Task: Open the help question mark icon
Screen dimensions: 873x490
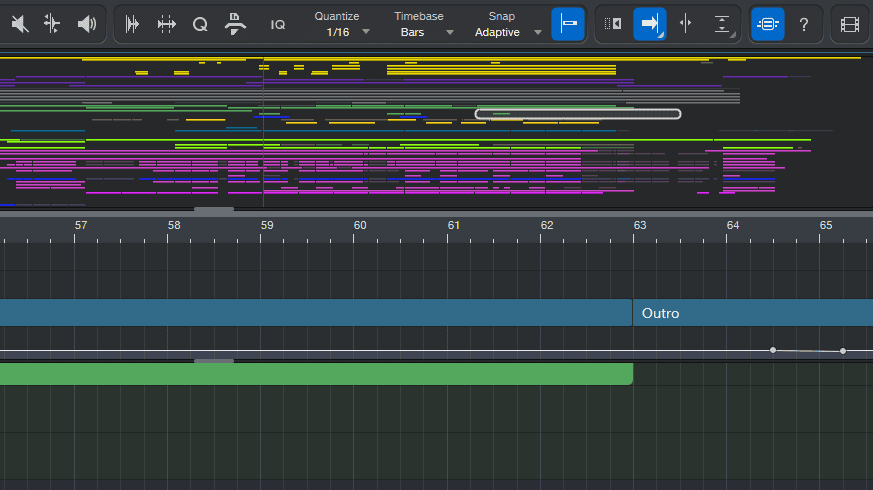Action: 803,24
